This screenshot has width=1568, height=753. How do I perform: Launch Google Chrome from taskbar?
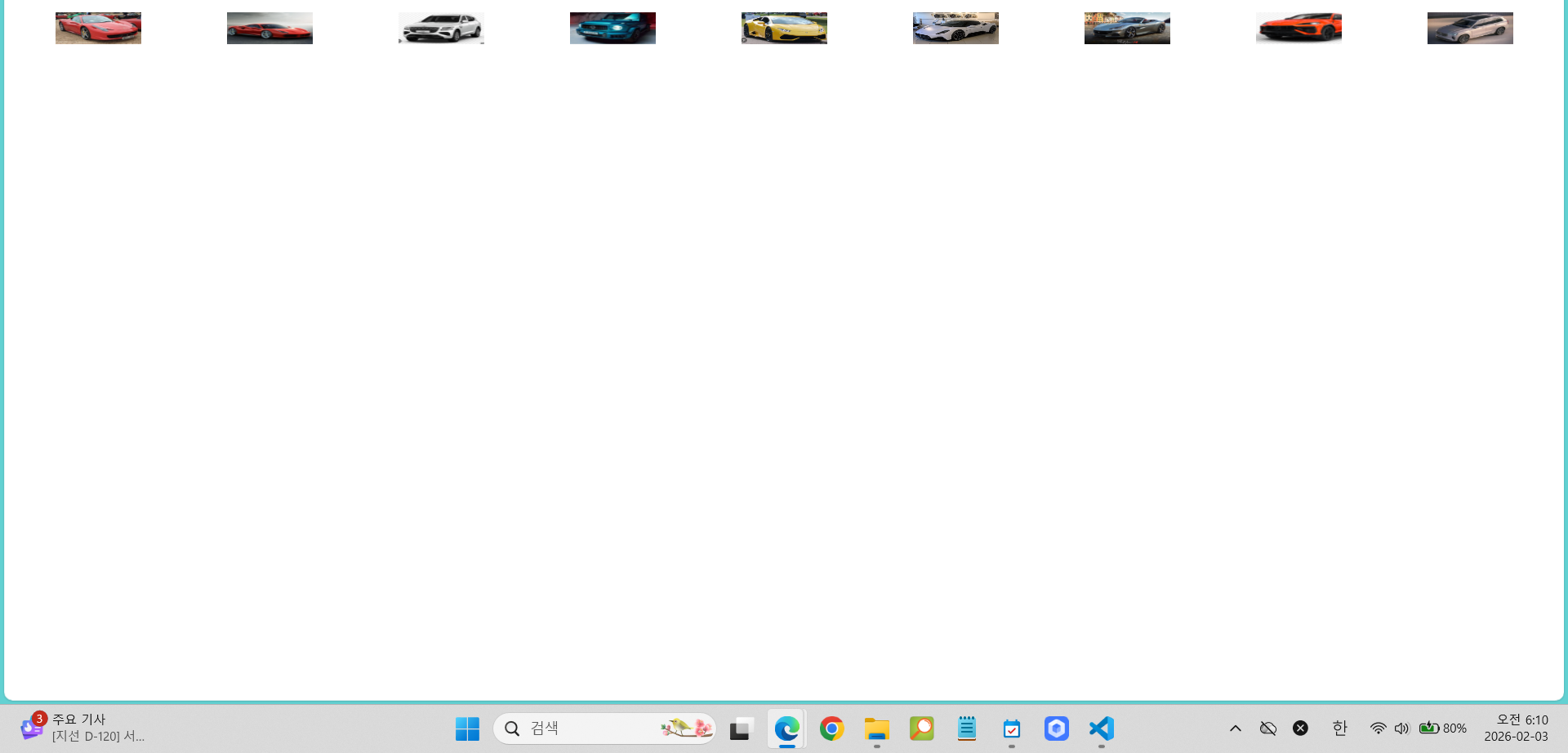pyautogui.click(x=831, y=728)
